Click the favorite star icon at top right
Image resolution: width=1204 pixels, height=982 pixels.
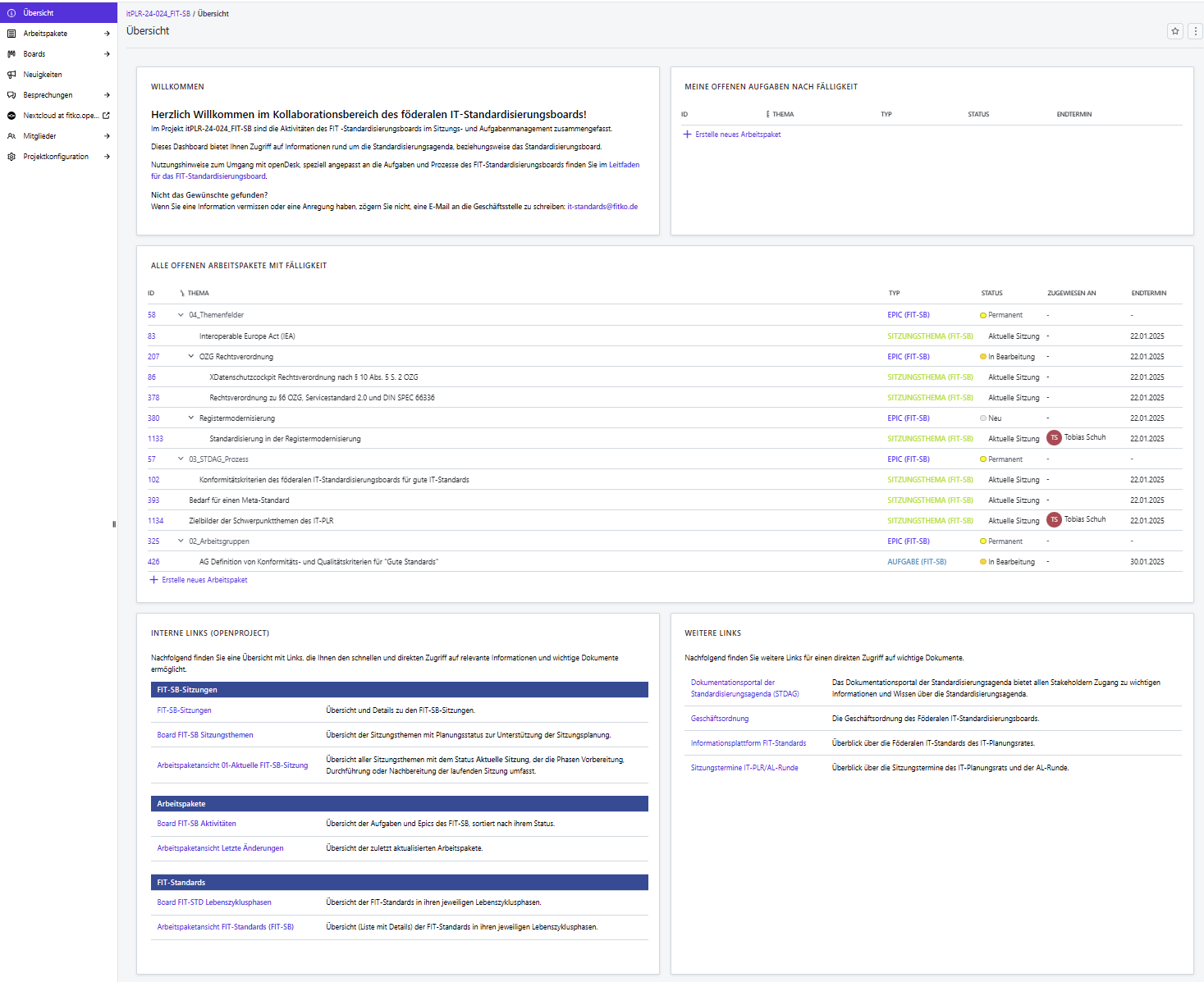tap(1175, 31)
